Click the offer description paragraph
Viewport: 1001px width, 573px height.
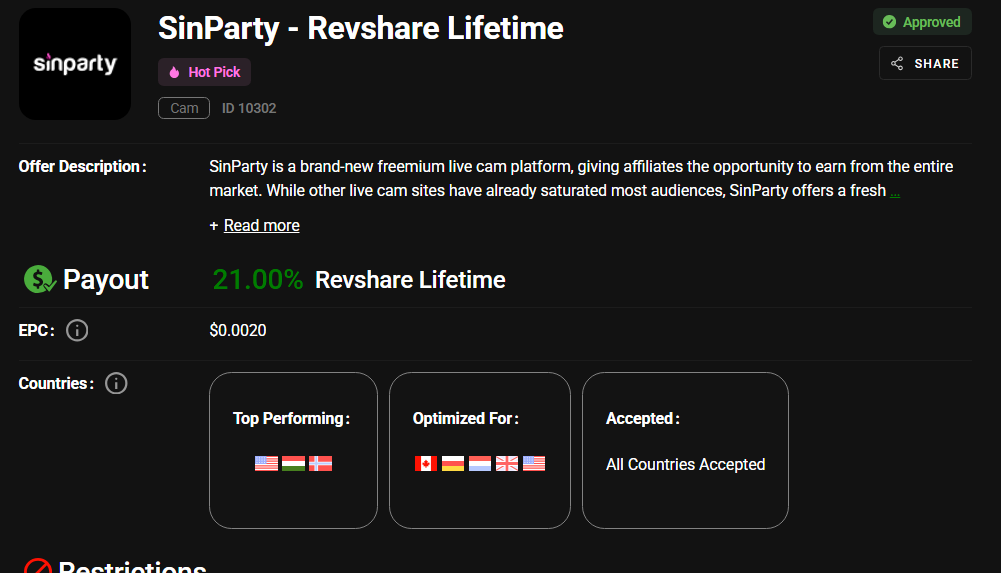coord(581,179)
